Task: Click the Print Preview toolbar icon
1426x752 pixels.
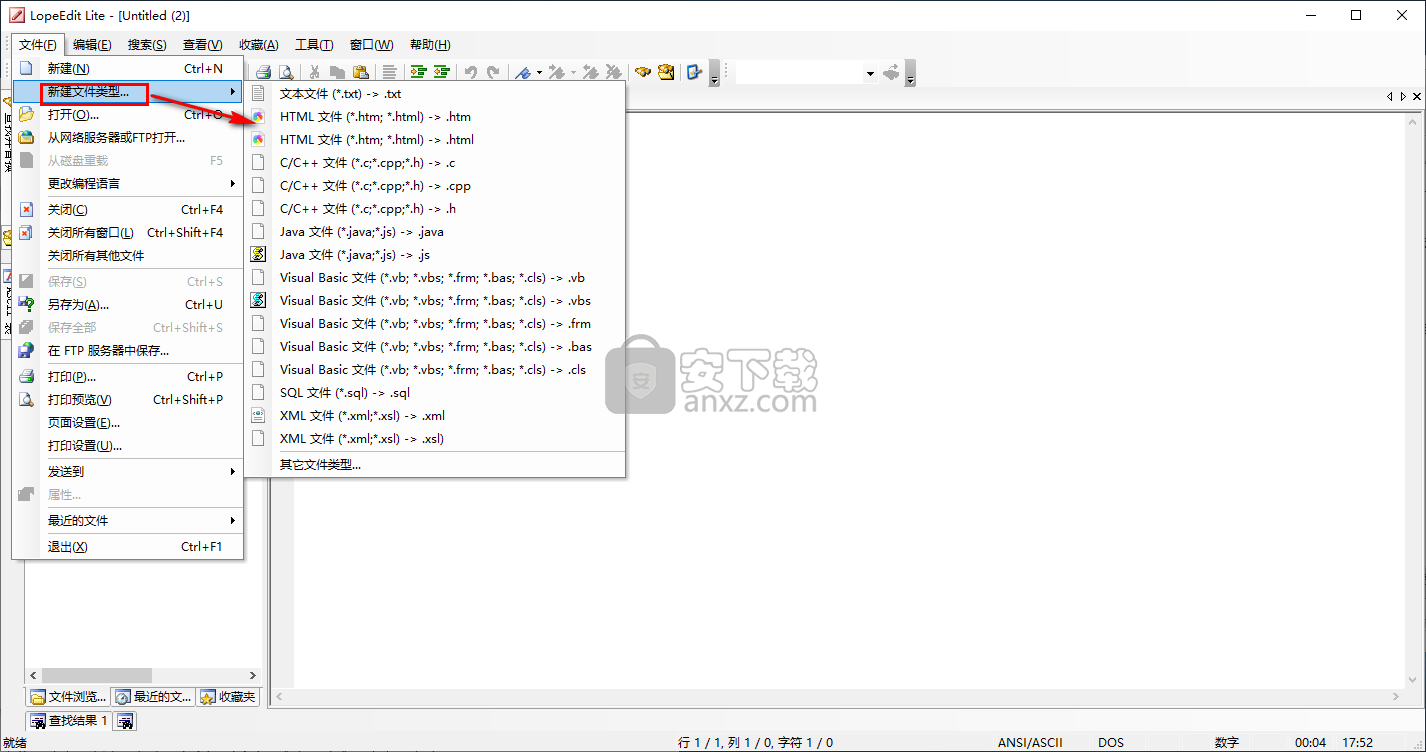Action: (x=286, y=72)
